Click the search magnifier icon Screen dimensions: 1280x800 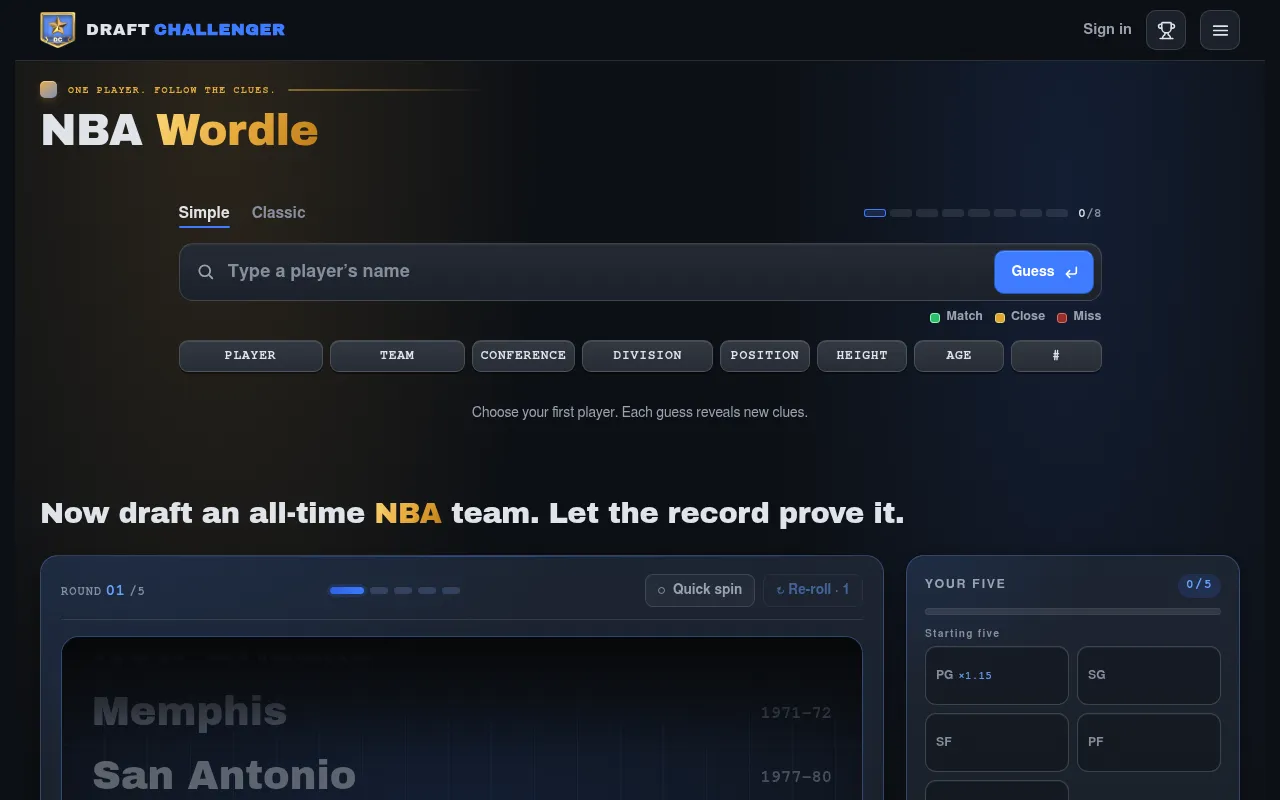click(206, 272)
